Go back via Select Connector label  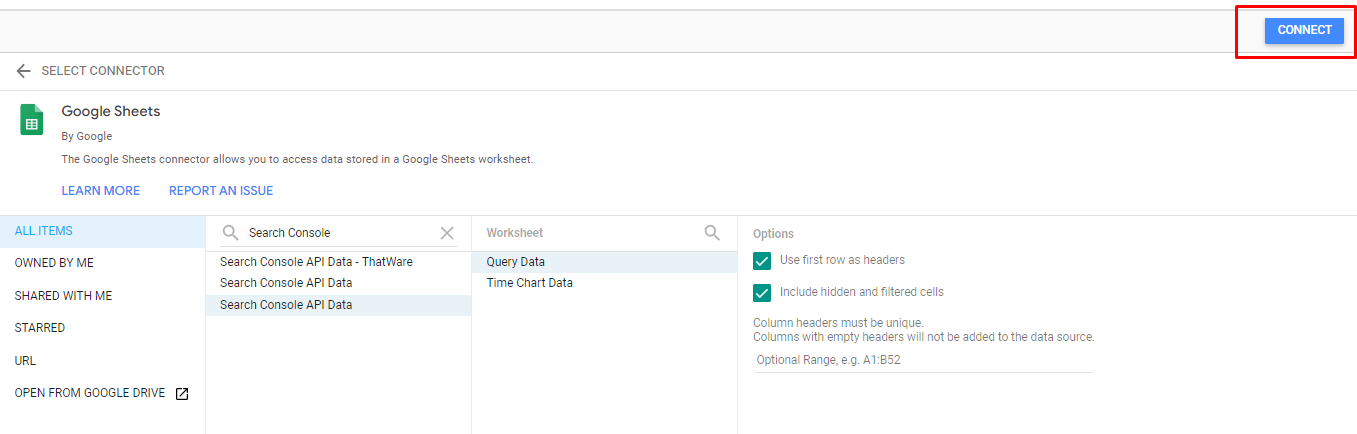click(103, 71)
